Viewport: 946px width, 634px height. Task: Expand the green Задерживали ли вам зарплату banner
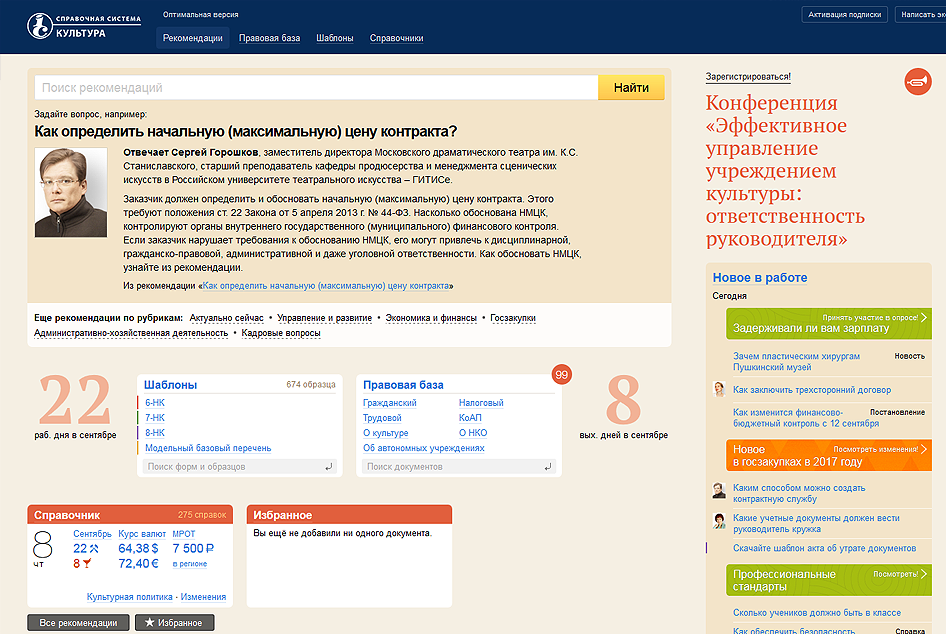tap(829, 323)
